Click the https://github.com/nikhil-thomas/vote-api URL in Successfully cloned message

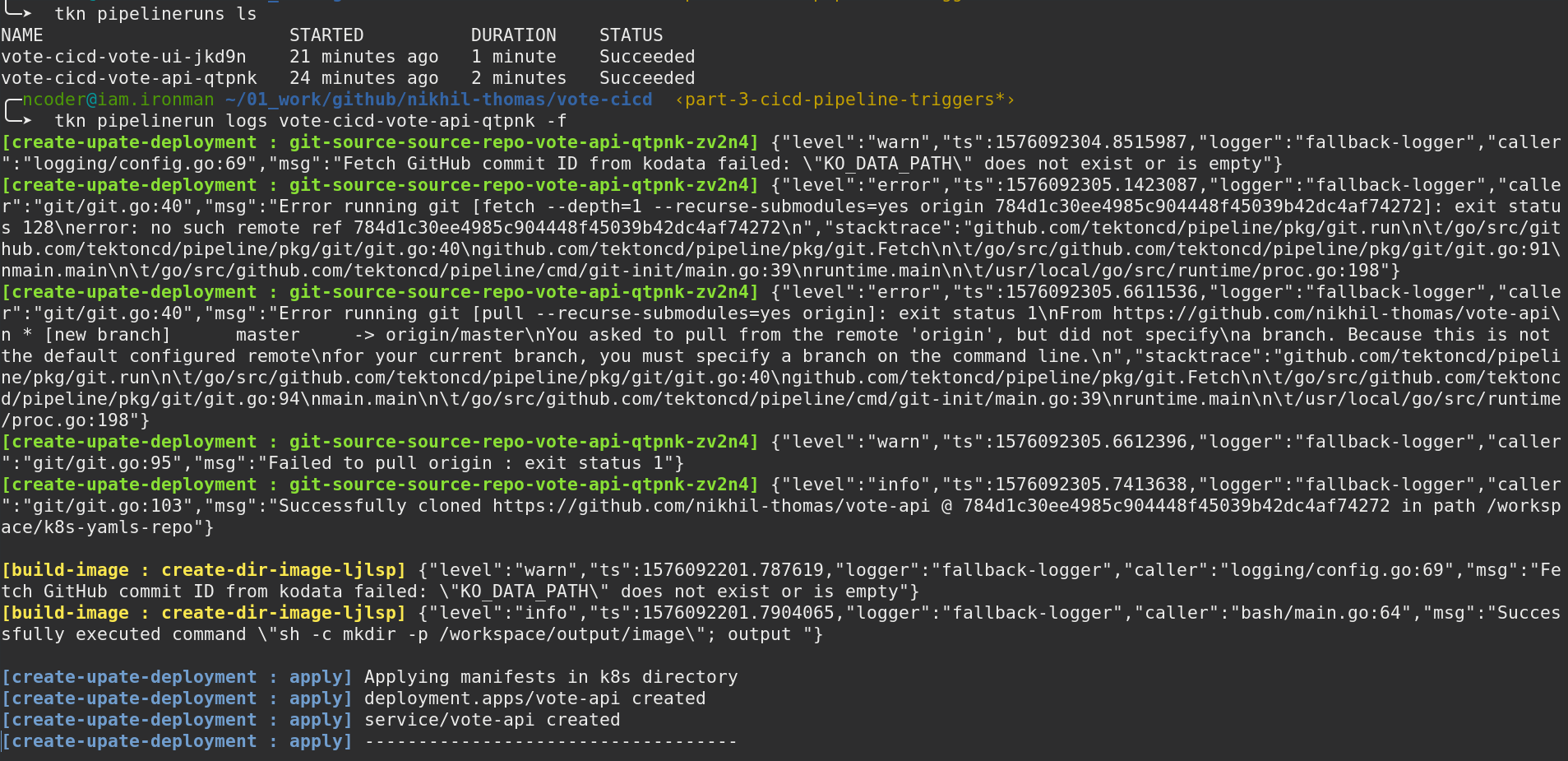click(x=711, y=506)
